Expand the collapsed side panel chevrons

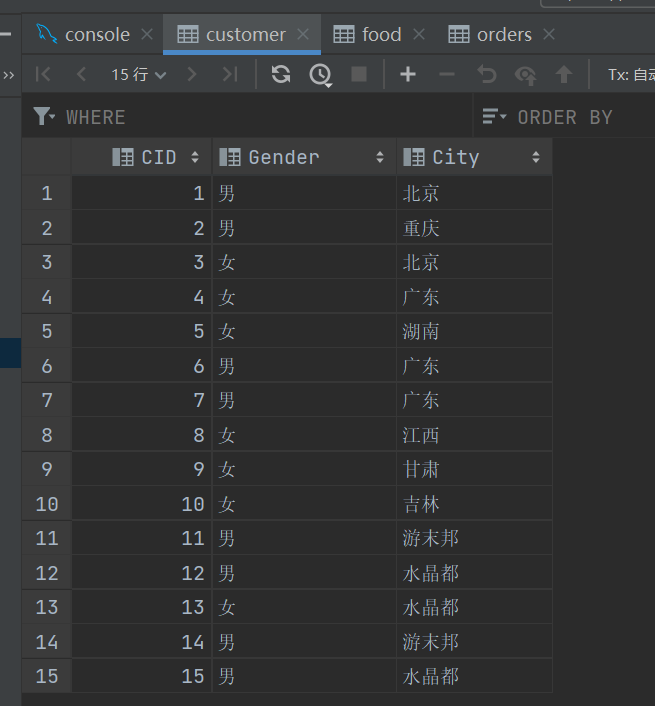tap(9, 75)
